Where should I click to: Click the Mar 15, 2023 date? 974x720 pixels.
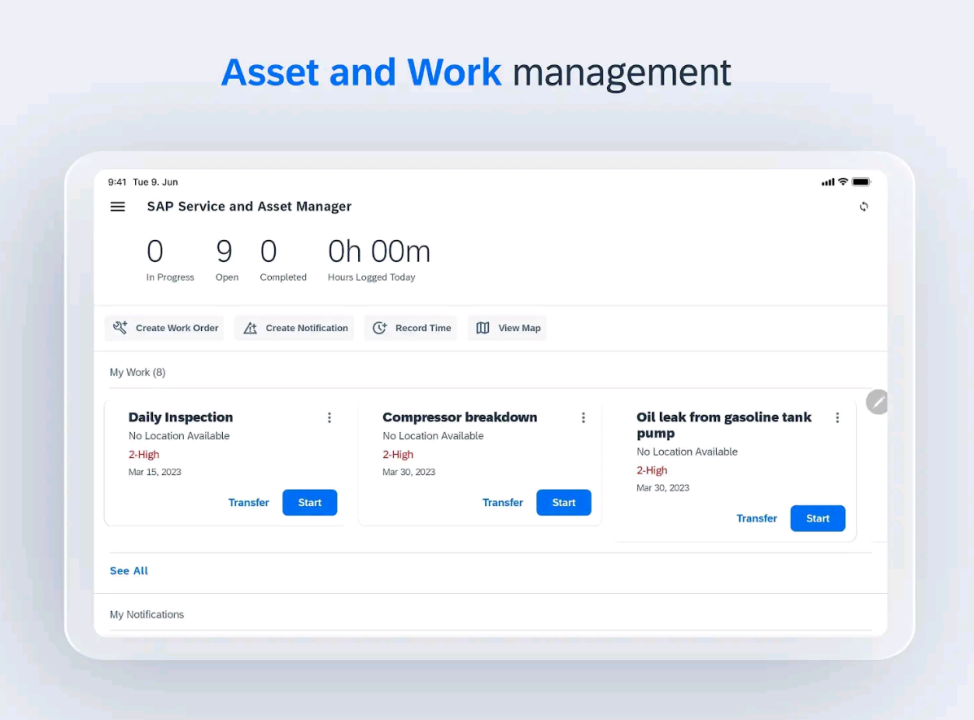(155, 472)
